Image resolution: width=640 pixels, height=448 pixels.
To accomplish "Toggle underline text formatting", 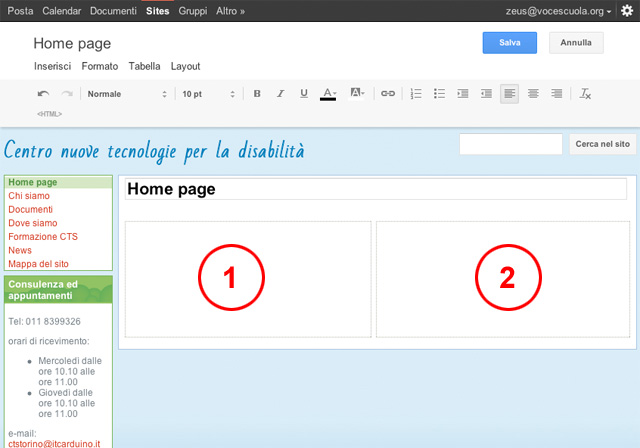I will 304,94.
